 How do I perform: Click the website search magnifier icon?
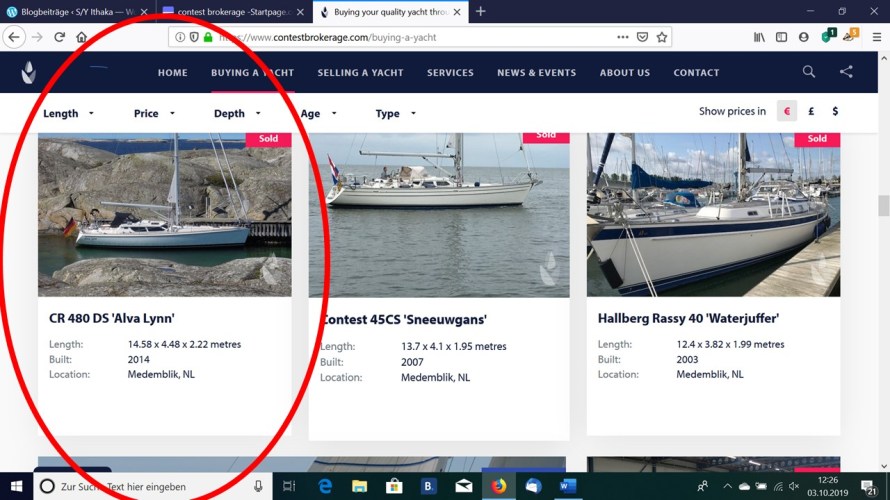tap(808, 72)
